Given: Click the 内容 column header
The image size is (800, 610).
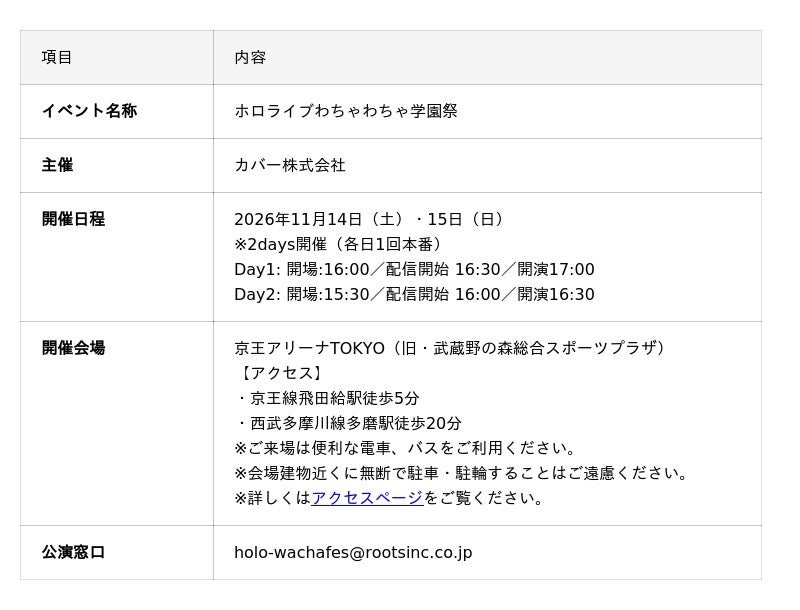Looking at the screenshot, I should point(250,57).
